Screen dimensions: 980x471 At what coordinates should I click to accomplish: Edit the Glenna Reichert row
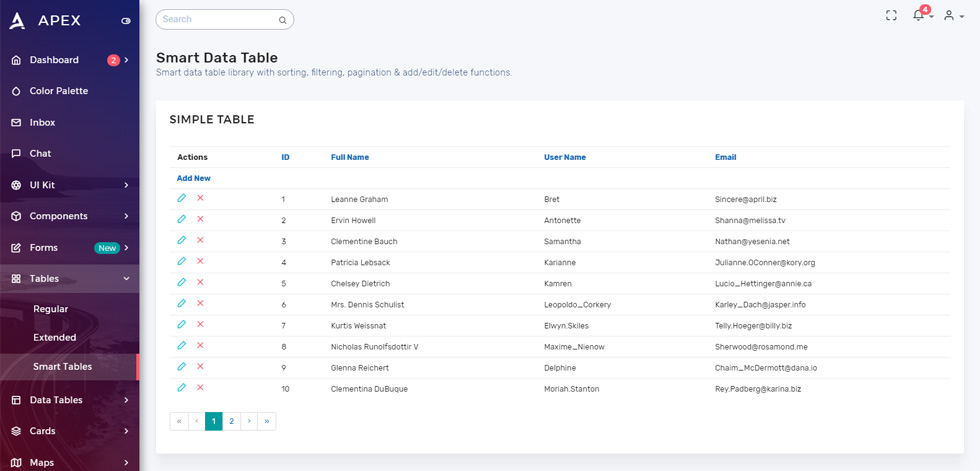181,366
